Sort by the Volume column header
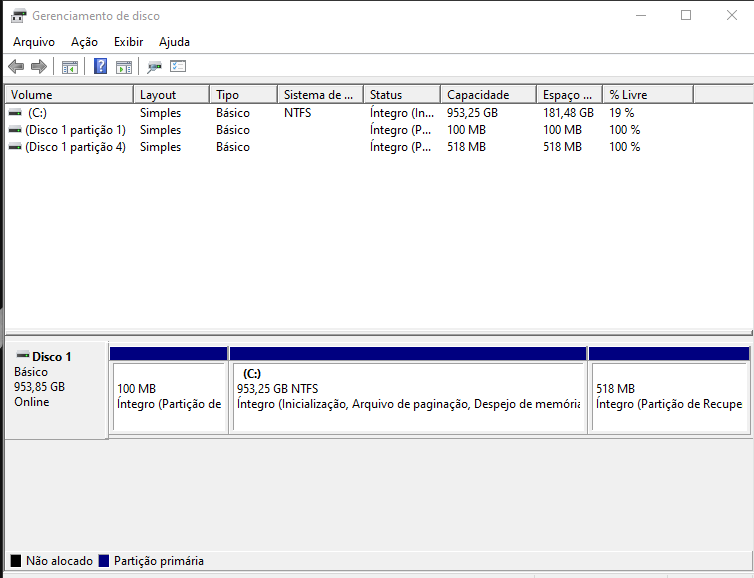 tap(69, 95)
